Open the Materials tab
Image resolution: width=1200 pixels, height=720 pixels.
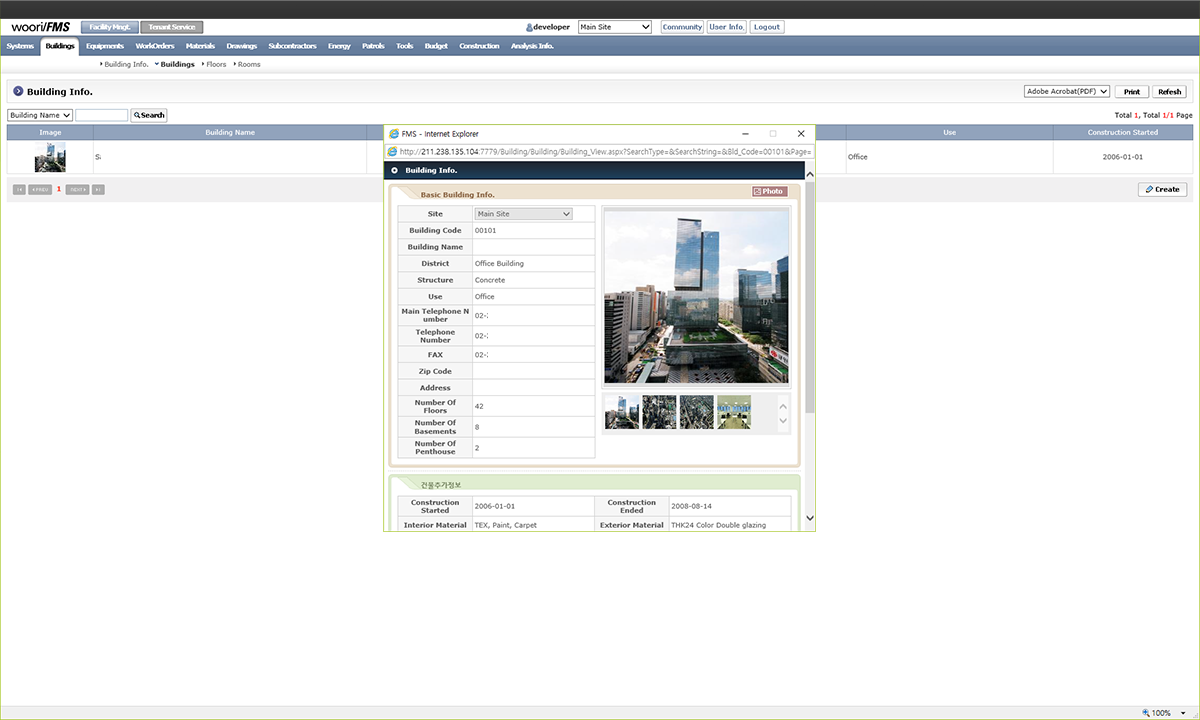tap(200, 46)
